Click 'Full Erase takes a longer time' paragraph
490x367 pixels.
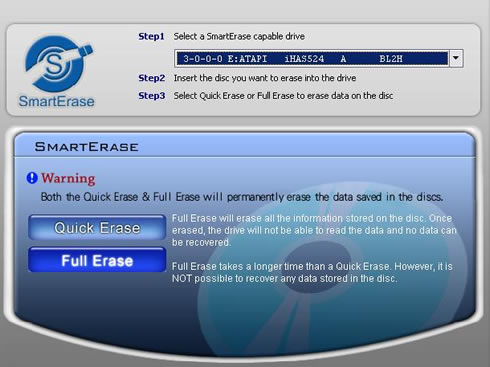[312, 272]
